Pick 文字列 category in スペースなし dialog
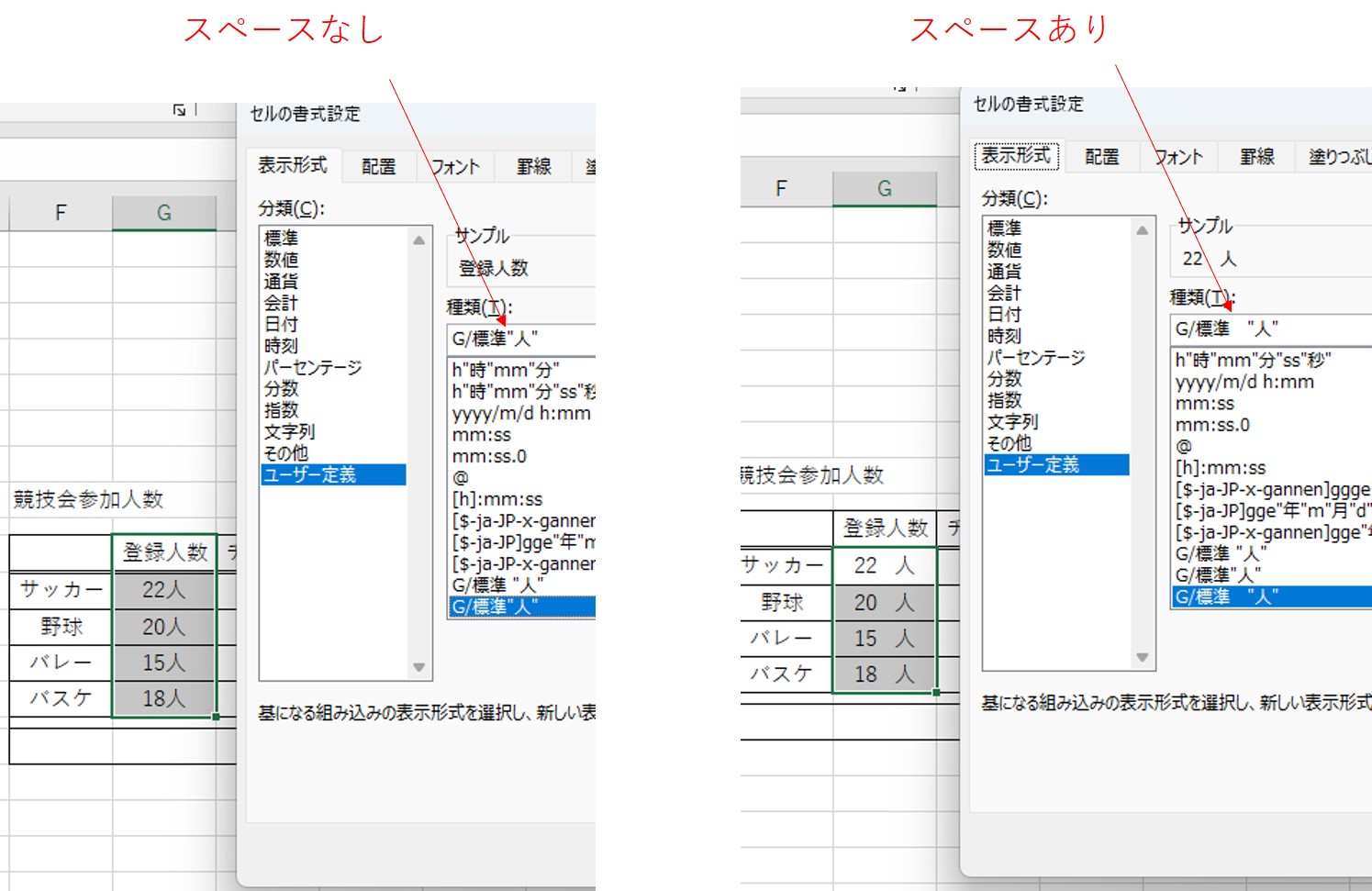The image size is (1372, 891). (x=289, y=431)
